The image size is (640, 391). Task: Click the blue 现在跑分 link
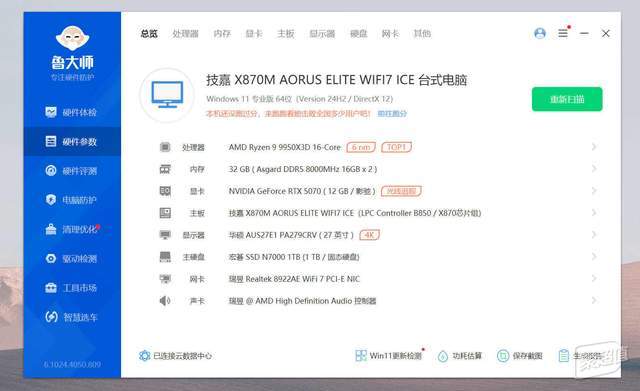[x=392, y=113]
